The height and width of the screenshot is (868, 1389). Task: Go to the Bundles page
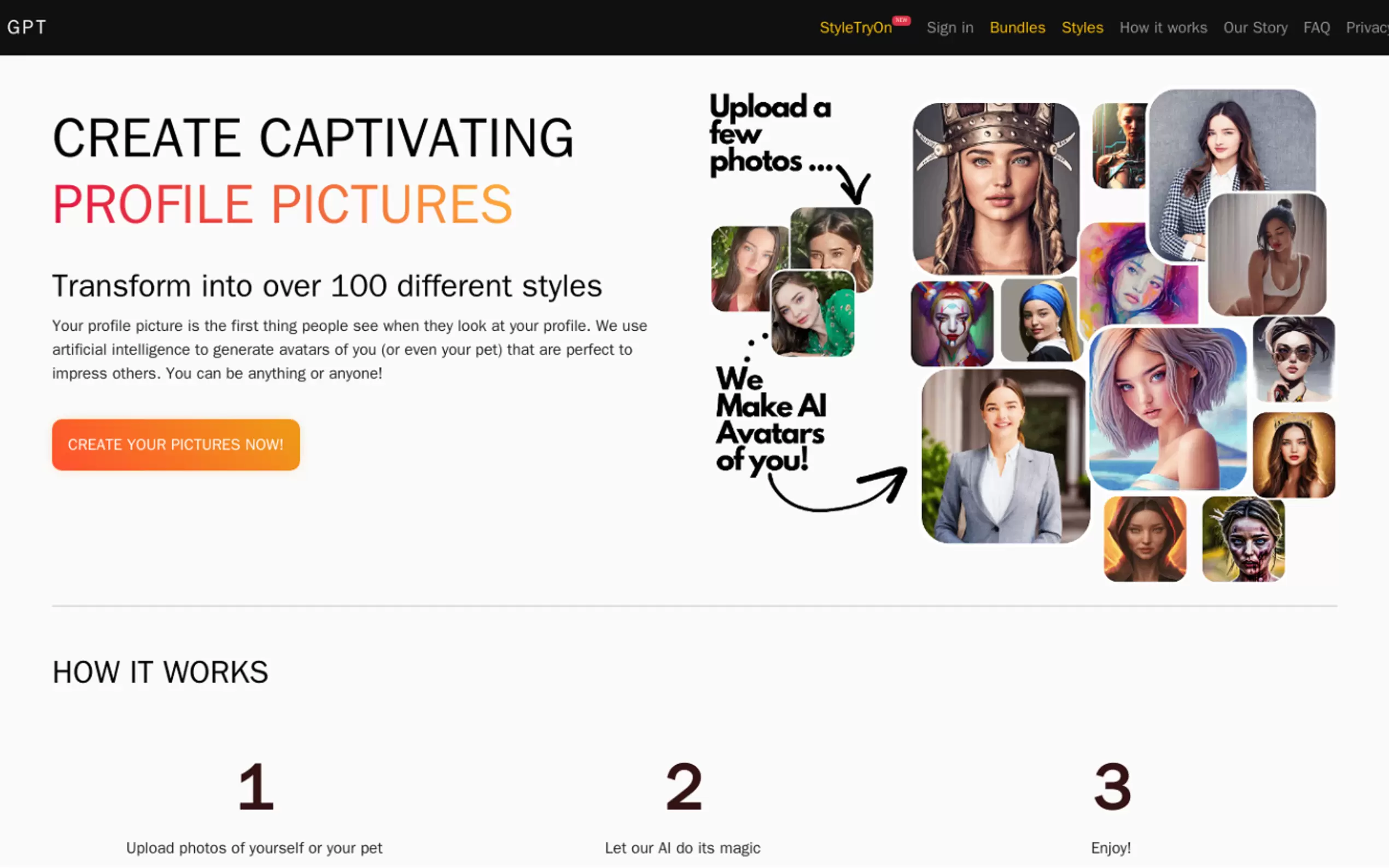click(1017, 27)
